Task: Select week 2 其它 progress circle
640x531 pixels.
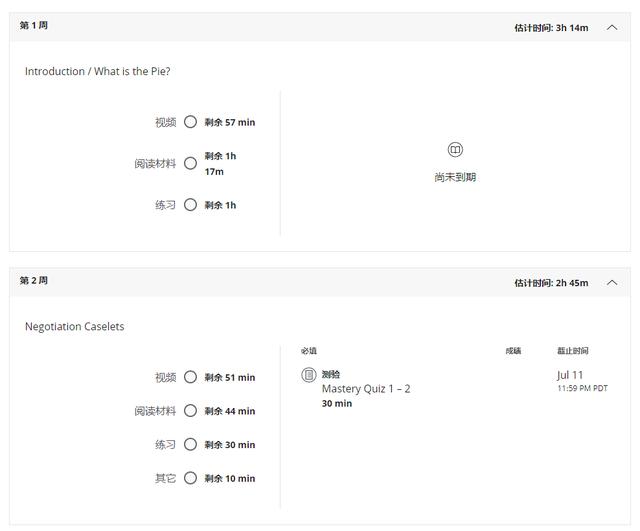Action: (191, 478)
